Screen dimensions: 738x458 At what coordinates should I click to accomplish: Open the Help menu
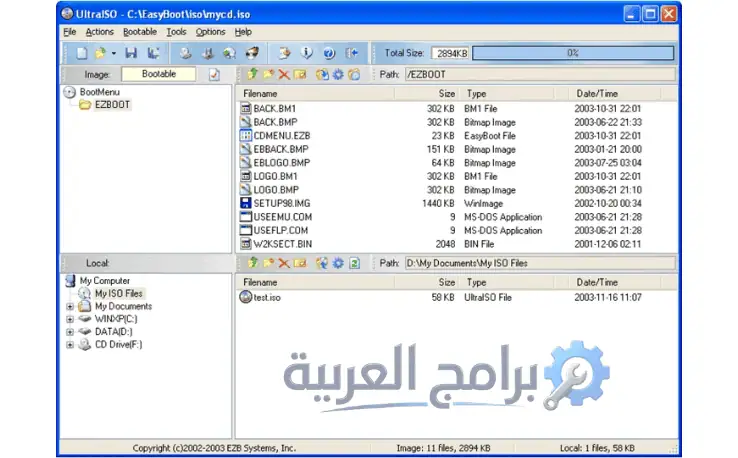(x=243, y=32)
